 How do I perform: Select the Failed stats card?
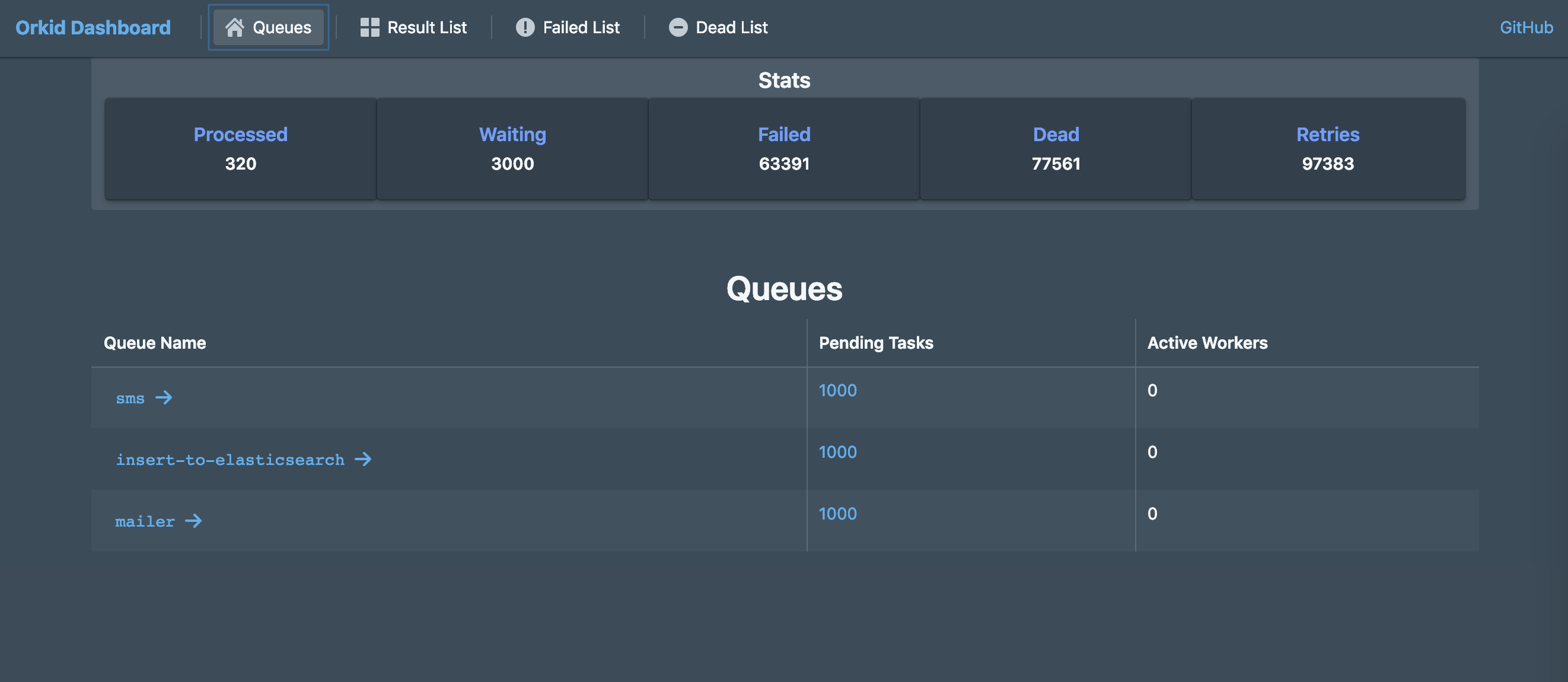pos(784,149)
